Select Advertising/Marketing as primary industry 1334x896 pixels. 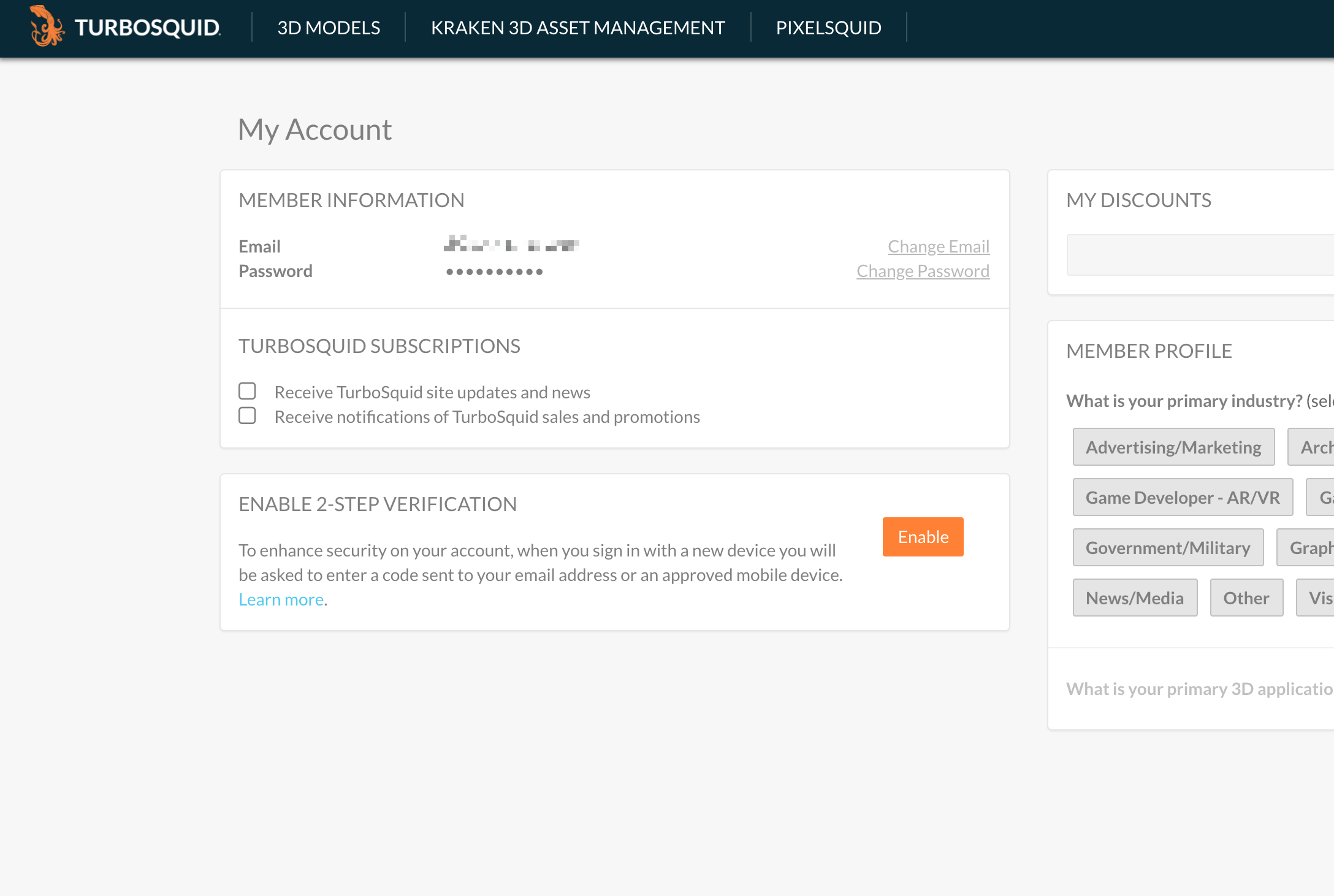pos(1173,447)
